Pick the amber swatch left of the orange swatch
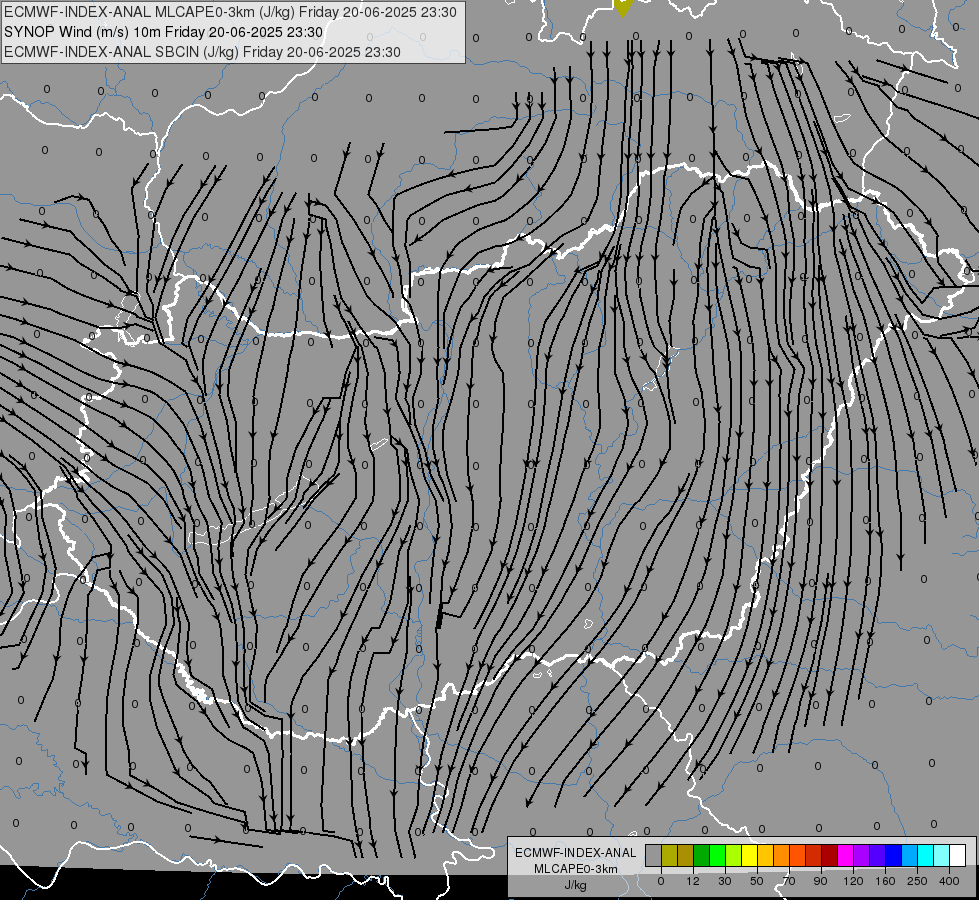The width and height of the screenshot is (979, 900). click(x=765, y=855)
